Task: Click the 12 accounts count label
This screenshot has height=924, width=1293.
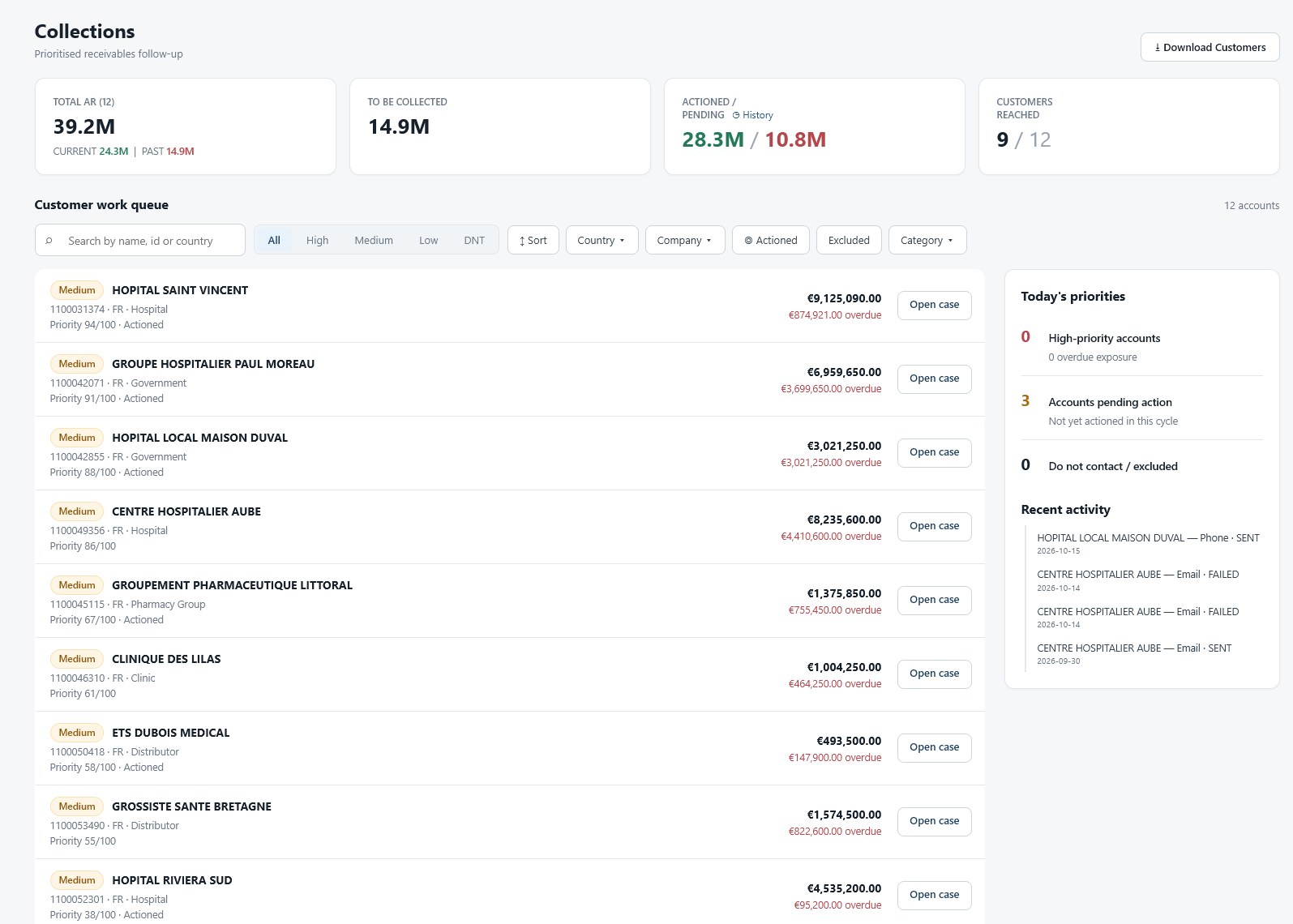Action: tap(1252, 206)
